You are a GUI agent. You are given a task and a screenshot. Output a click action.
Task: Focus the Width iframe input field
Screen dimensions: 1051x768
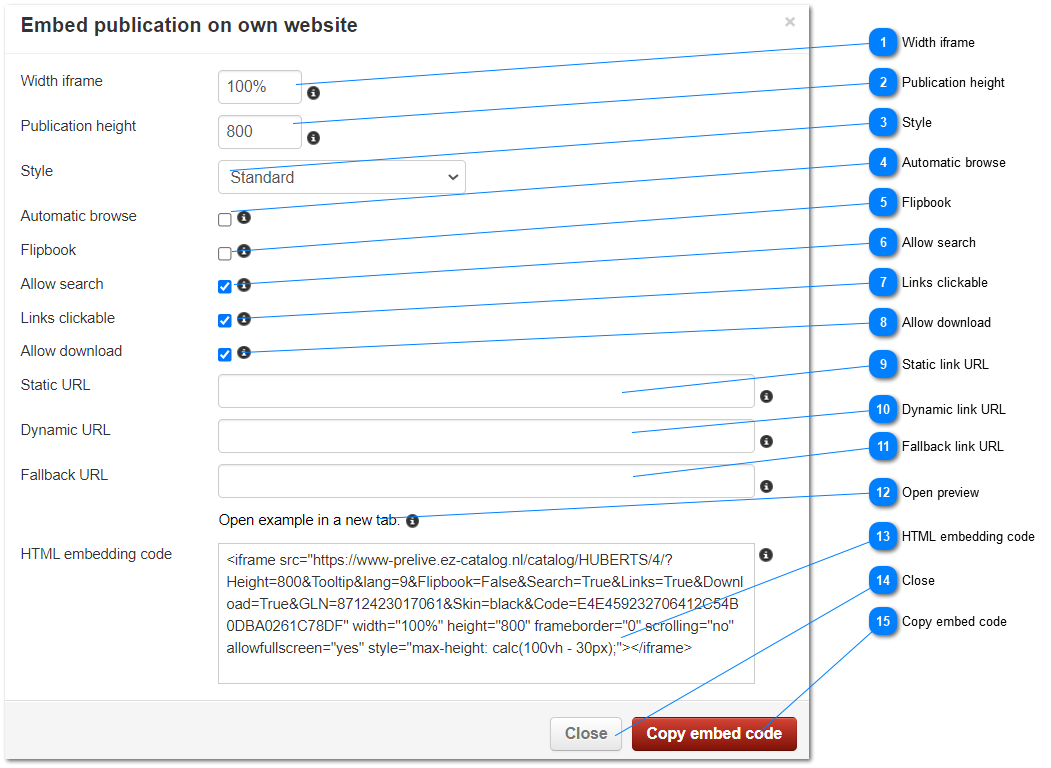point(260,87)
